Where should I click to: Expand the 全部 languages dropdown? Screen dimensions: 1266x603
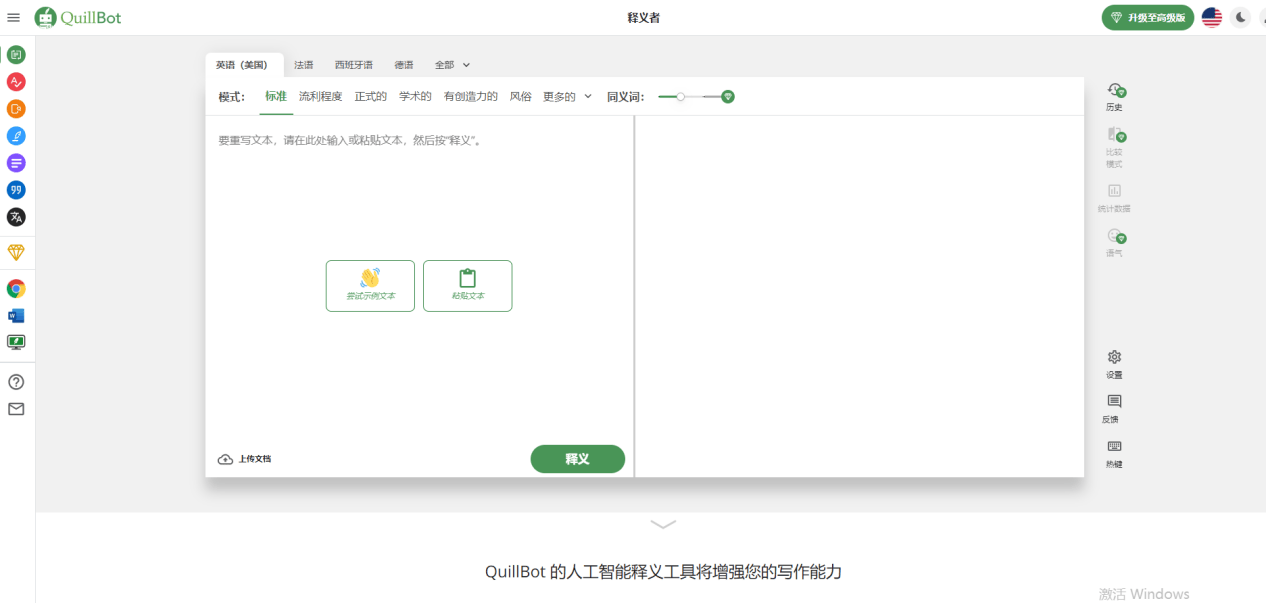[x=452, y=65]
